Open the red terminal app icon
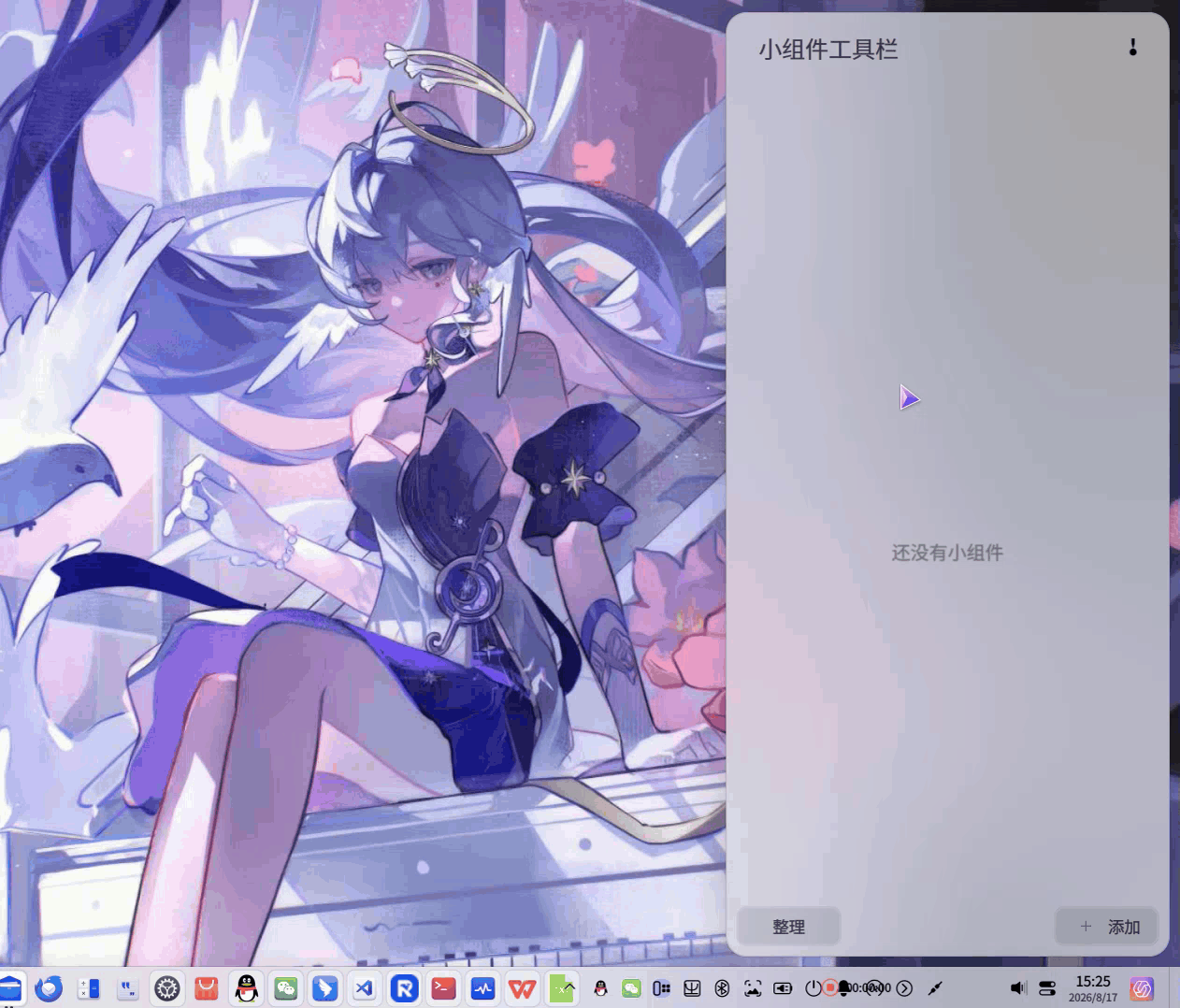 (443, 987)
